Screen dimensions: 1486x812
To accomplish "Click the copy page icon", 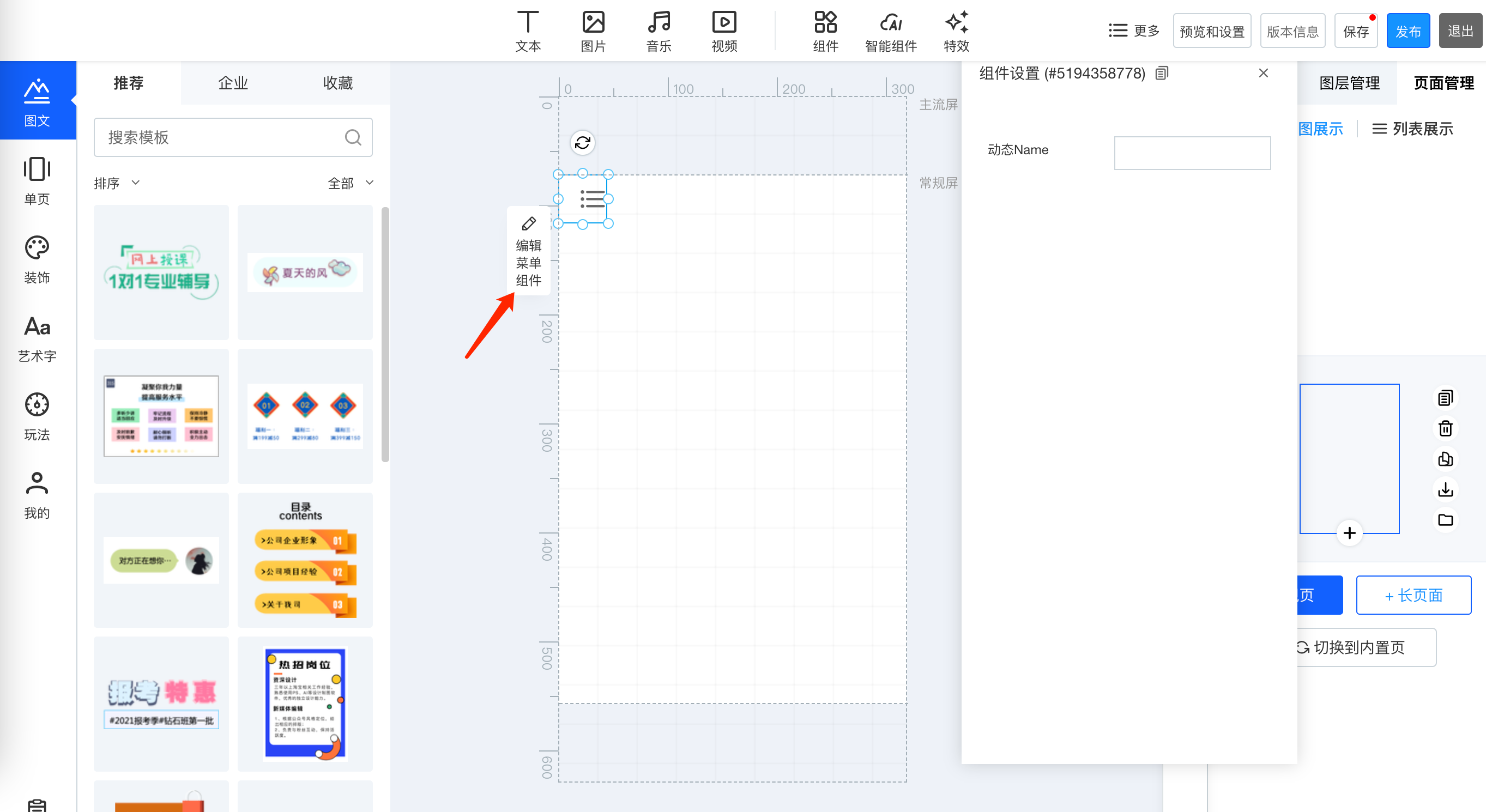I will [x=1445, y=398].
